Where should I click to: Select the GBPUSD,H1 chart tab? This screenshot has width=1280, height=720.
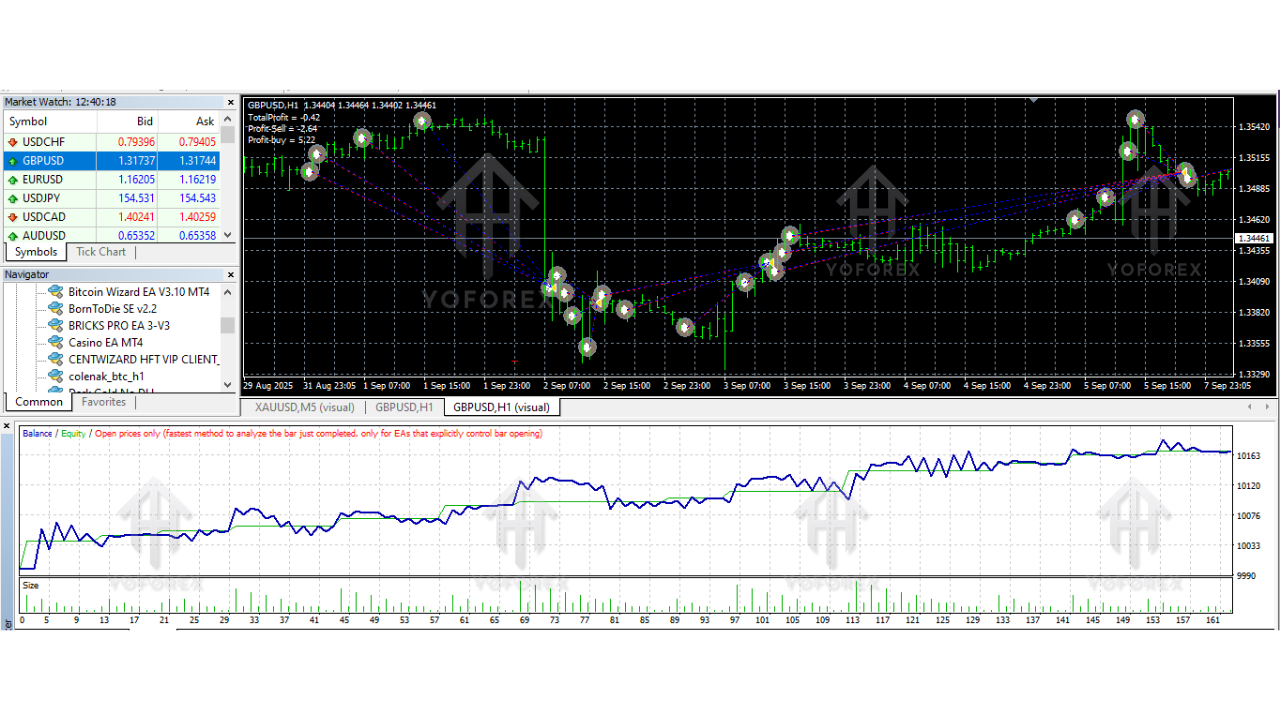(x=404, y=407)
